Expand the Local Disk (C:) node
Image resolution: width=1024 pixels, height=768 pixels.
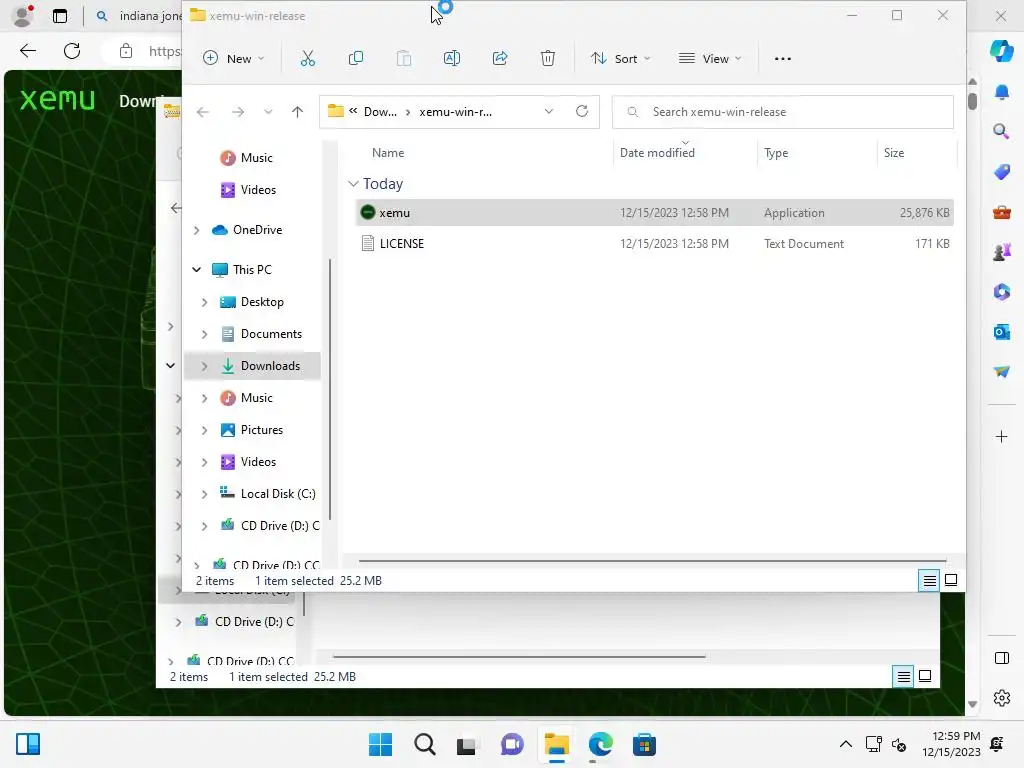(204, 494)
